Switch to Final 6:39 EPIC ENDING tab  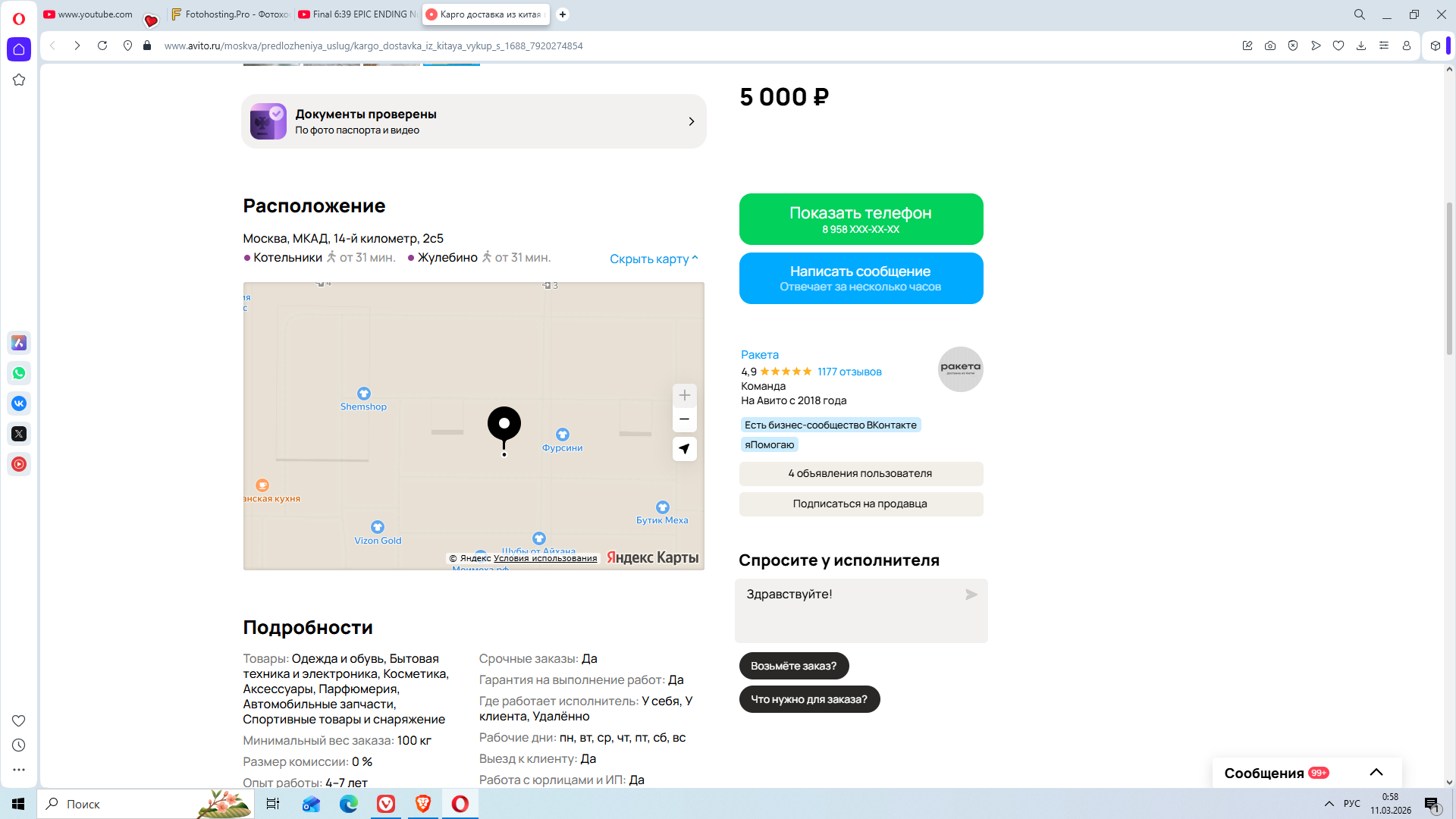coord(358,14)
